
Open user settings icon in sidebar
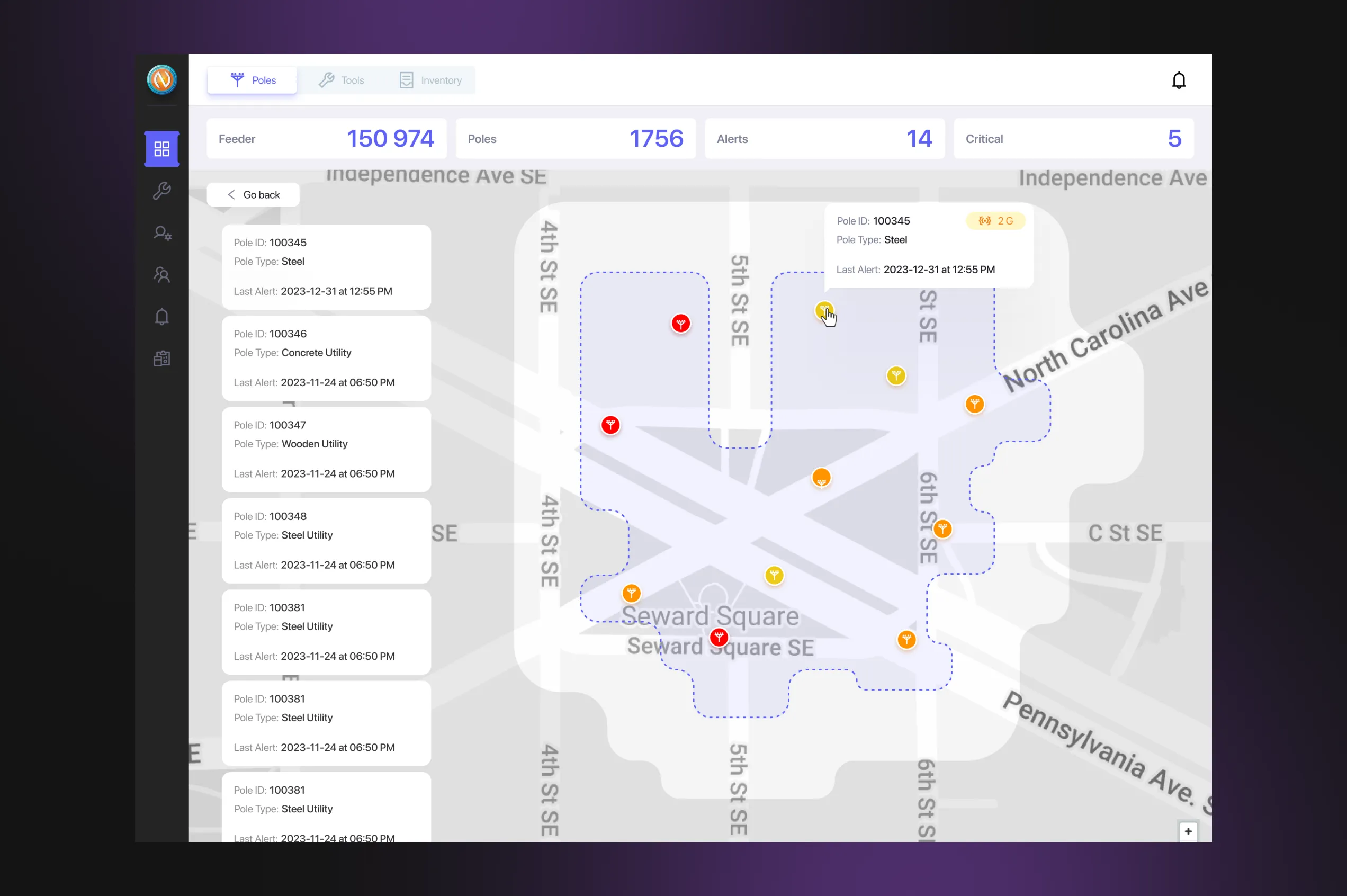(161, 233)
